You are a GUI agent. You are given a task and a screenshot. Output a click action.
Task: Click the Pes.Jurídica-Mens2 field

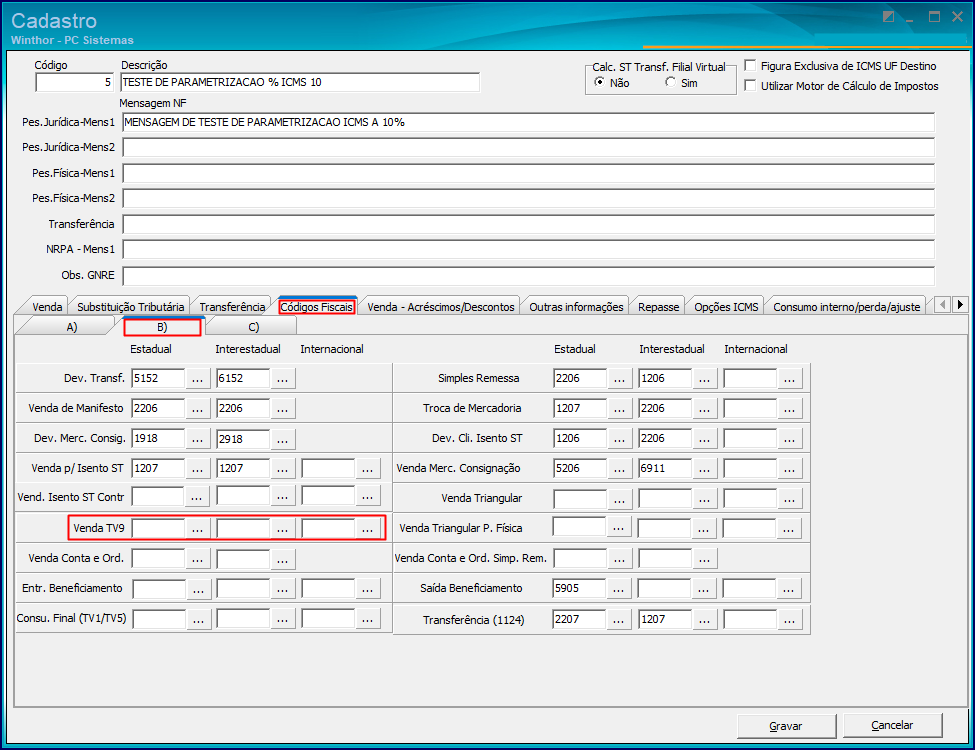pyautogui.click(x=529, y=147)
